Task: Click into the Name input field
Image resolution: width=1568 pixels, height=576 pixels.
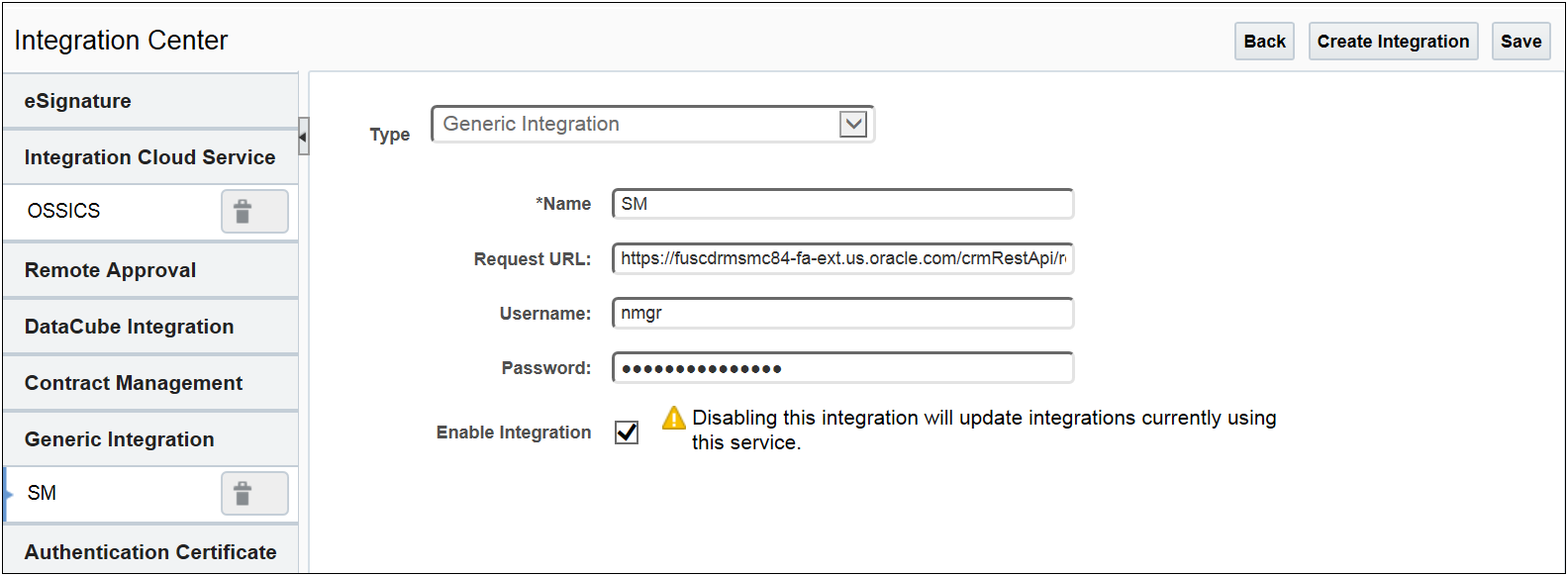Action: 842,204
